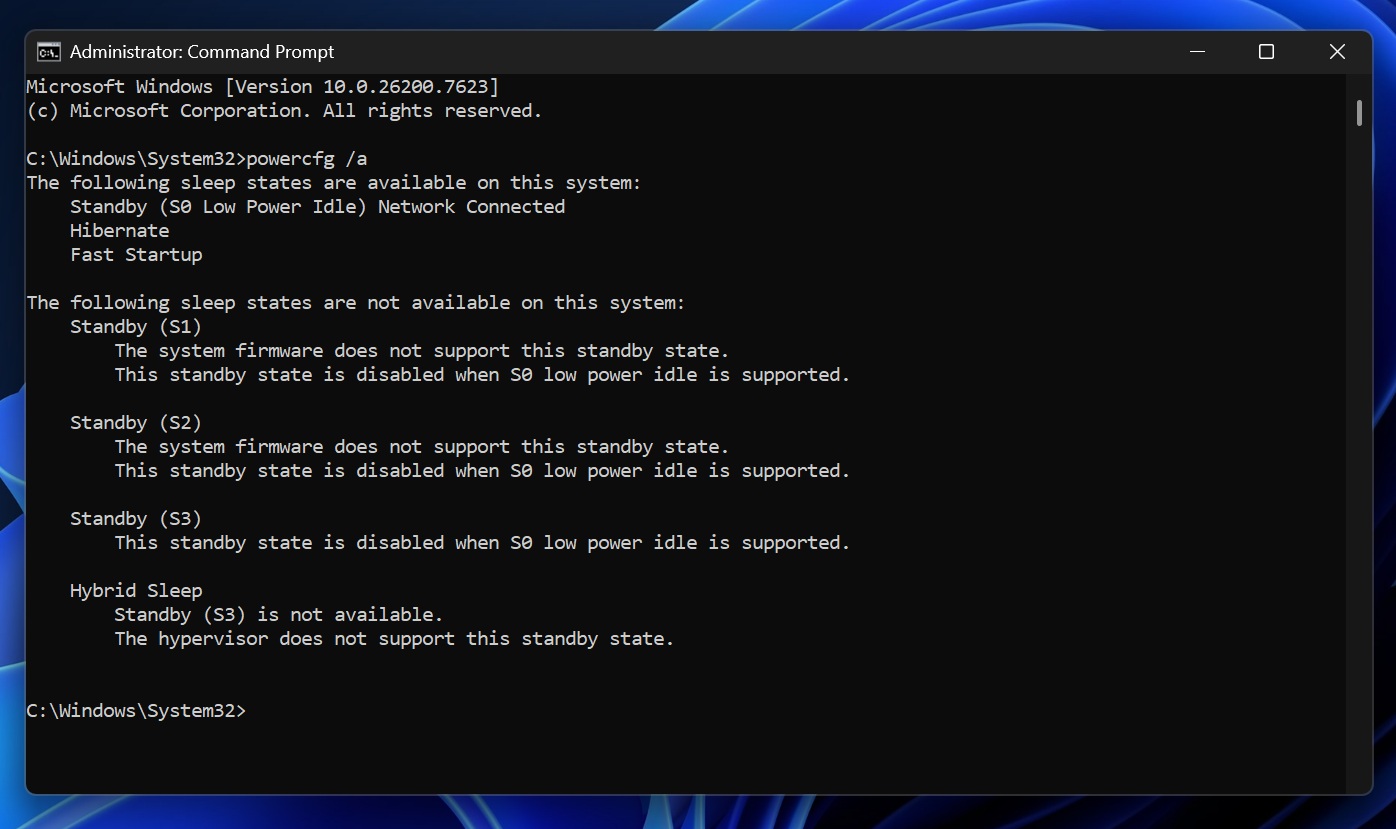This screenshot has width=1396, height=829.
Task: Click the blue desktop wallpaper outside window
Action: pos(1385,400)
